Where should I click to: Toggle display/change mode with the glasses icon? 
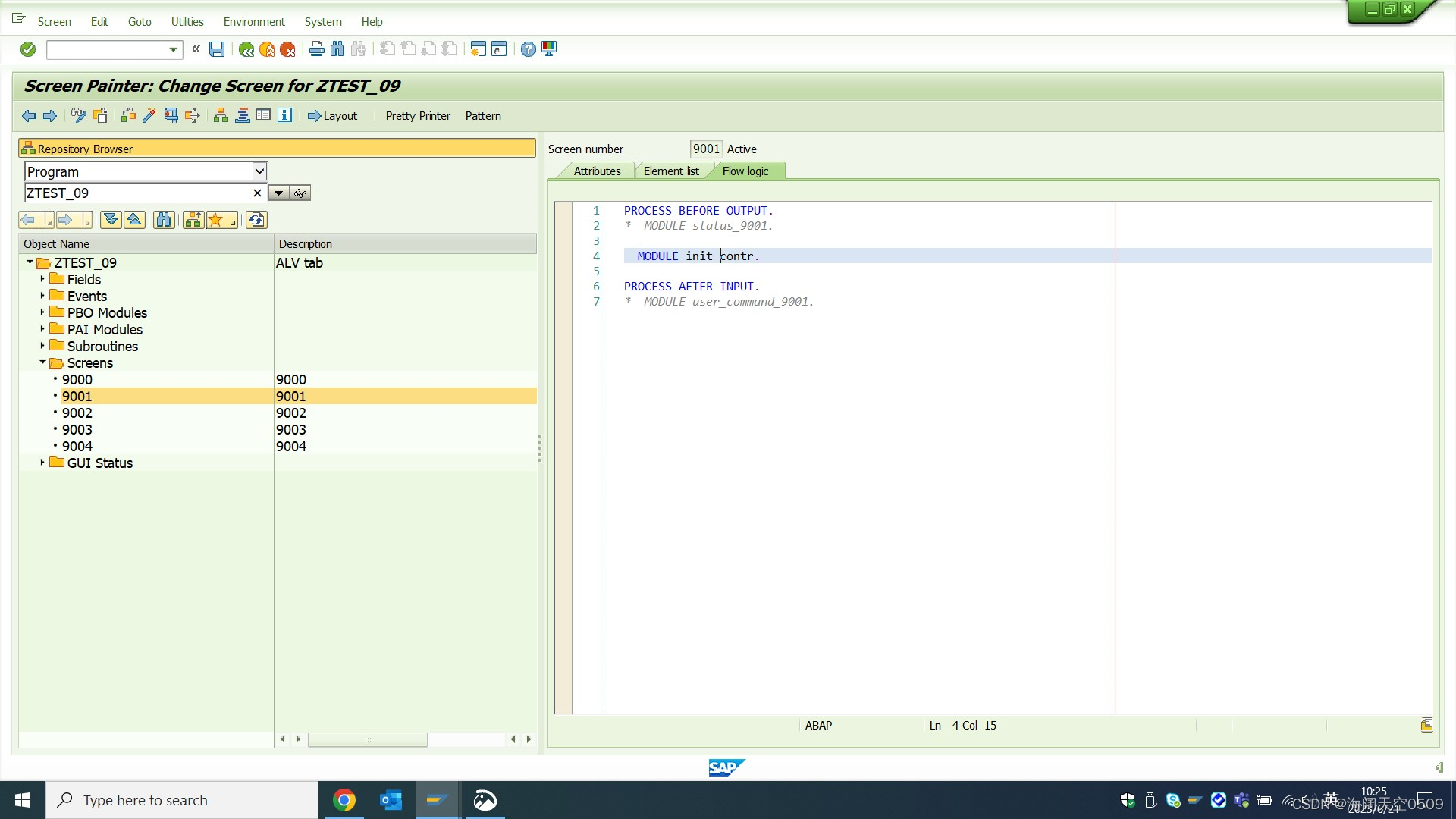(77, 115)
